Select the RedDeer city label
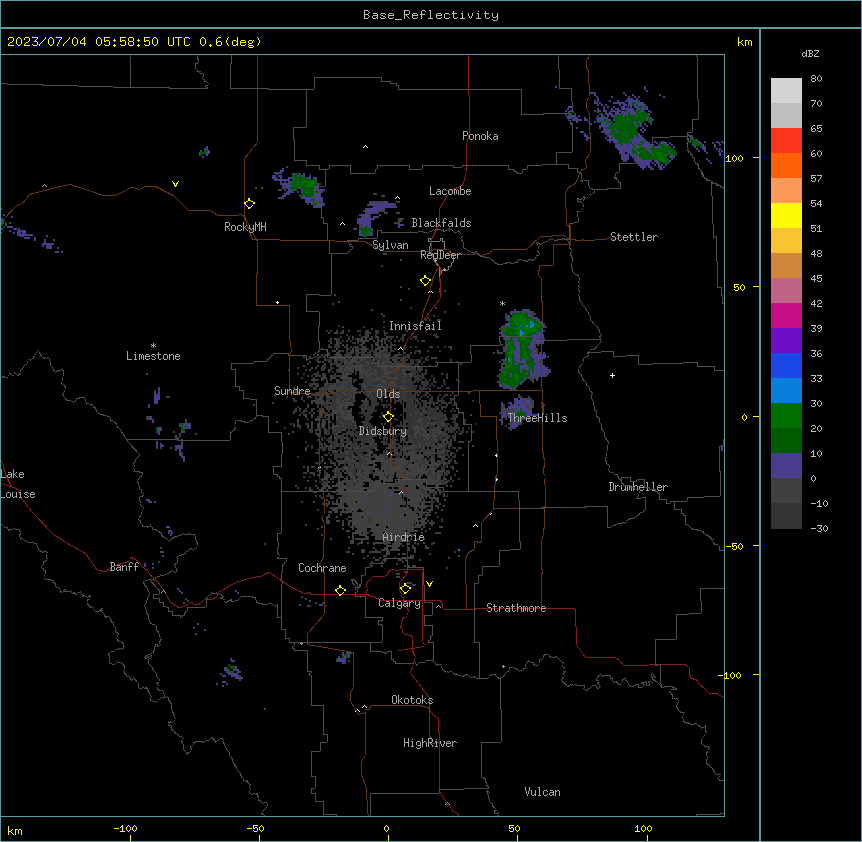This screenshot has width=862, height=842. pyautogui.click(x=440, y=255)
